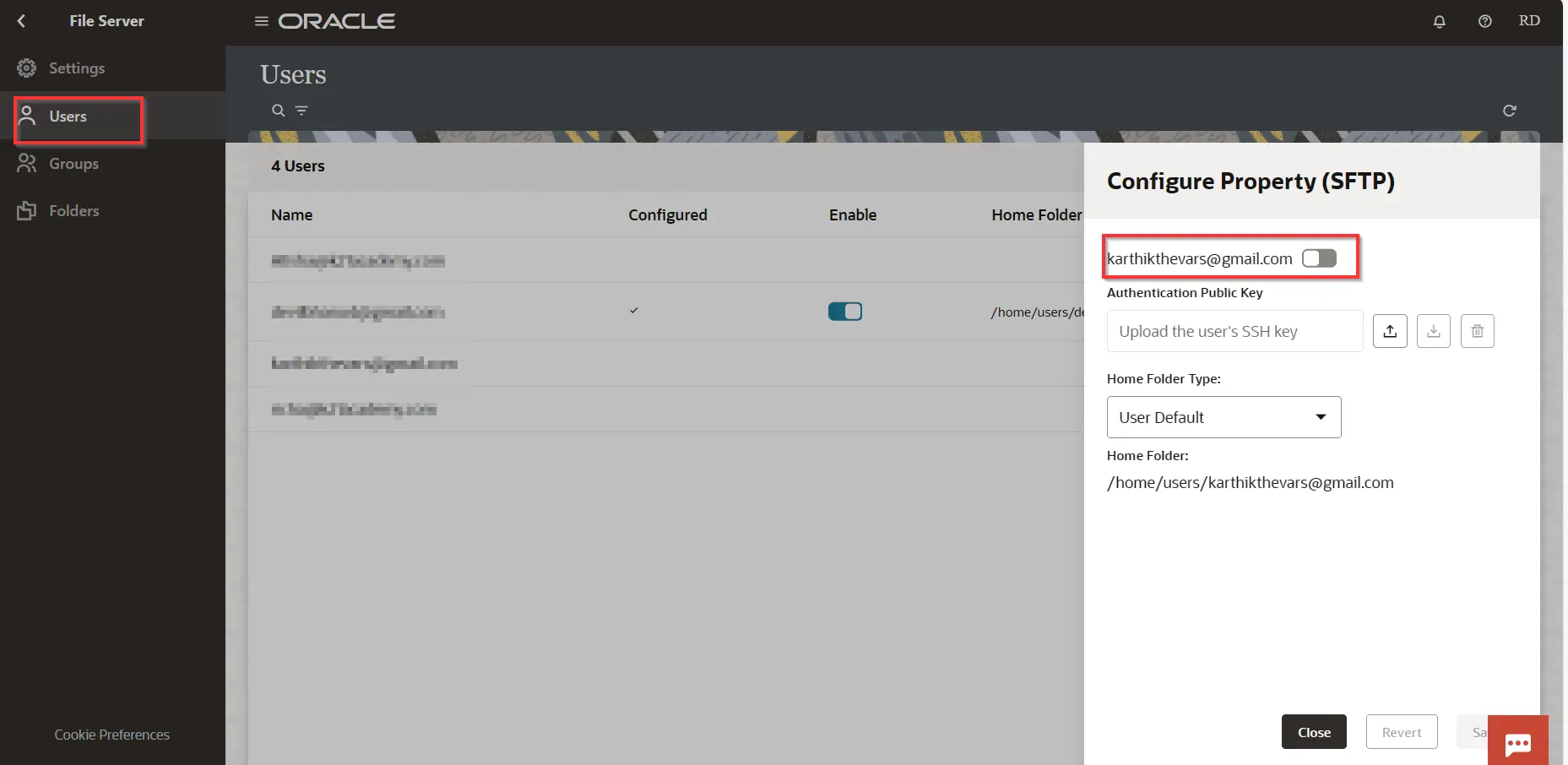The image size is (1568, 765).
Task: Open Folders in the sidebar
Action: pos(73,211)
